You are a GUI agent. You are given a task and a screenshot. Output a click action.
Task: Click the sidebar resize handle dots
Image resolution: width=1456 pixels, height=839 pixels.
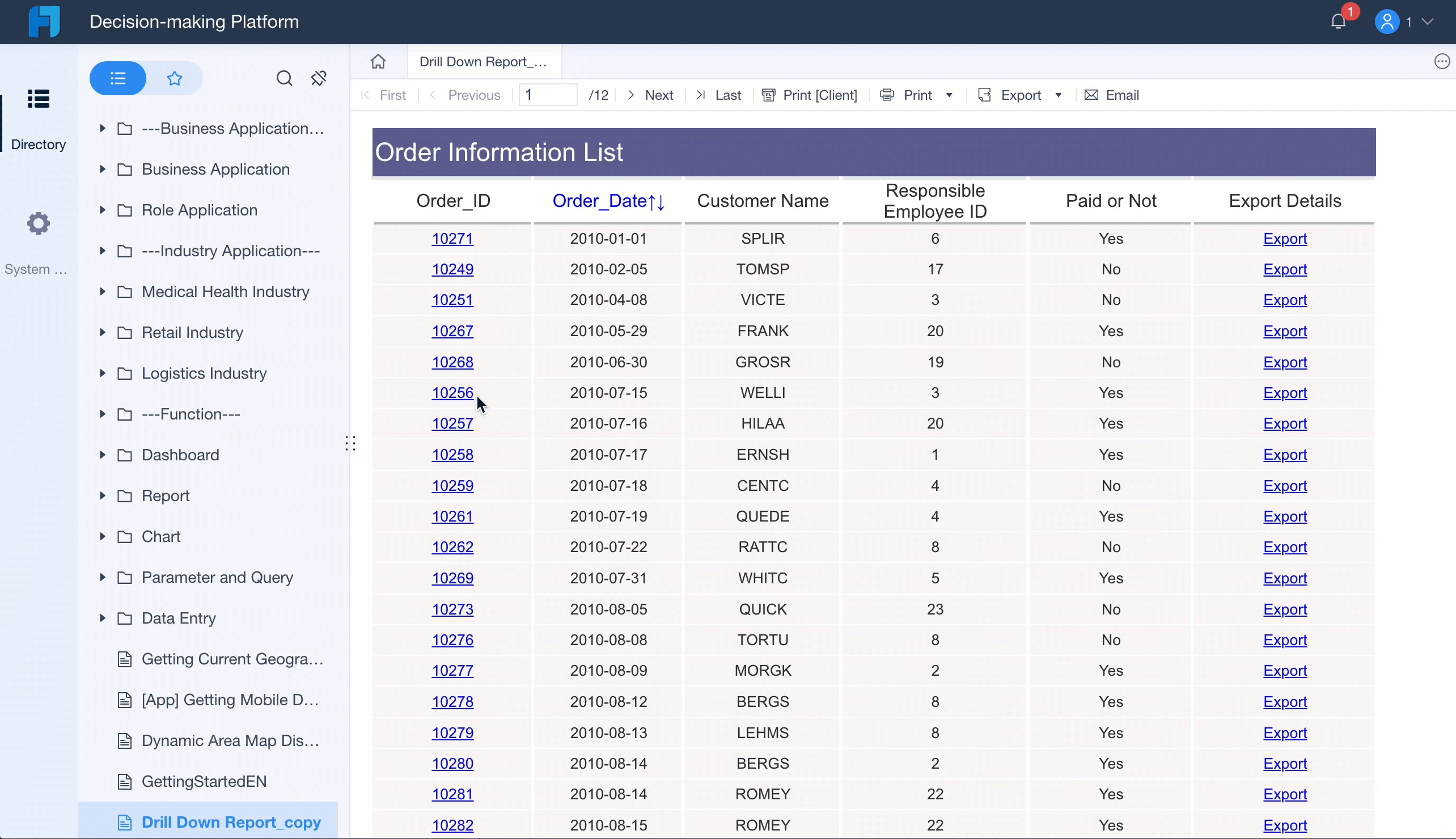click(350, 443)
